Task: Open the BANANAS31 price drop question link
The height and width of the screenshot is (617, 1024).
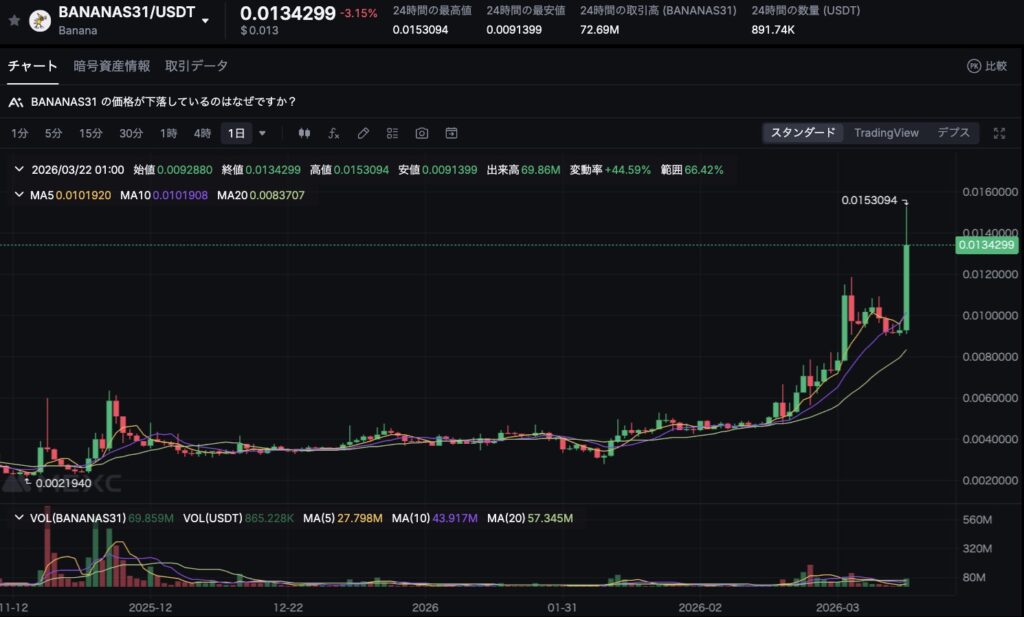Action: pos(163,102)
